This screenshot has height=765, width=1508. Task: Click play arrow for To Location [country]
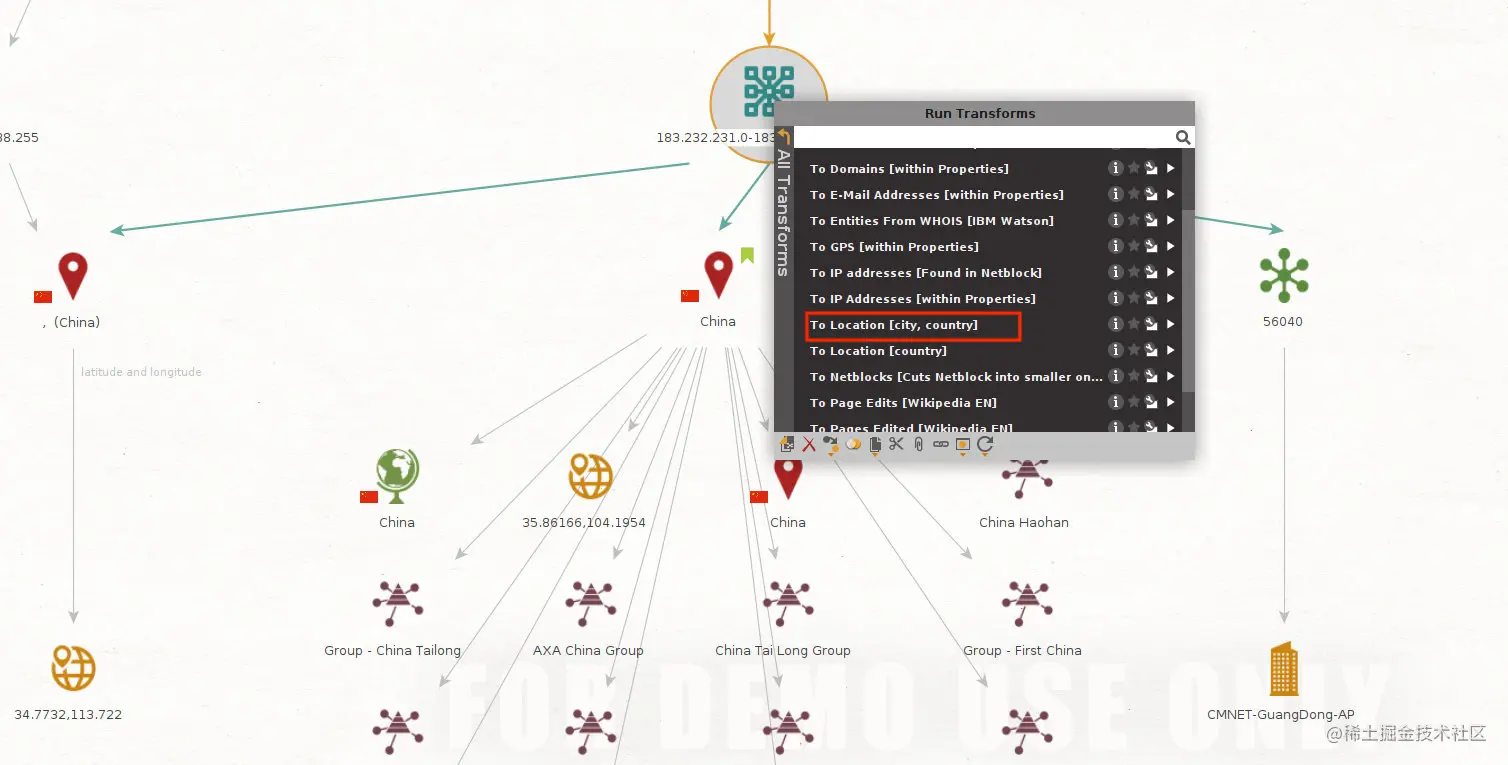pyautogui.click(x=1170, y=350)
